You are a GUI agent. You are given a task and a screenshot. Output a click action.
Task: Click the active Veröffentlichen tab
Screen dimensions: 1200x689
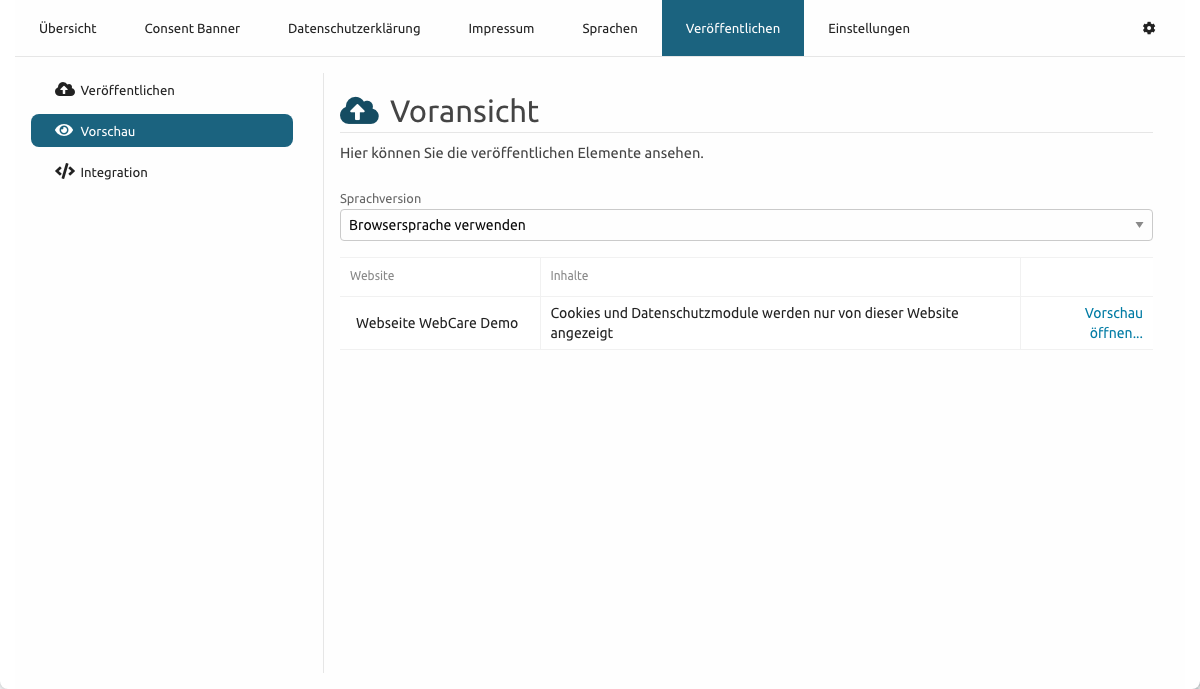(x=733, y=28)
